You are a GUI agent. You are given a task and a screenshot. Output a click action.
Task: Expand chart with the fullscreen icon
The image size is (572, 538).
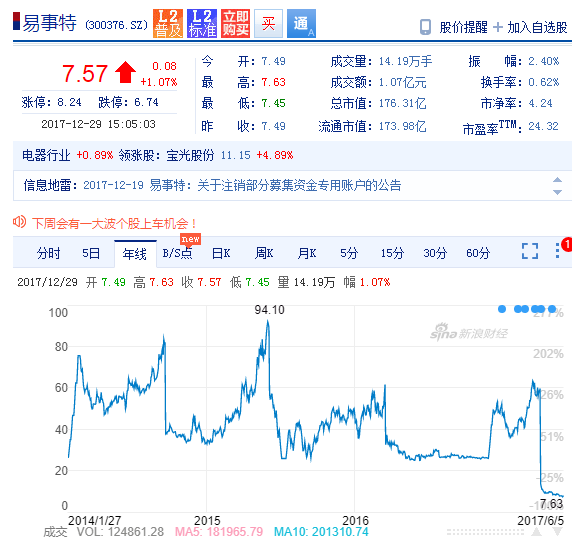click(530, 251)
